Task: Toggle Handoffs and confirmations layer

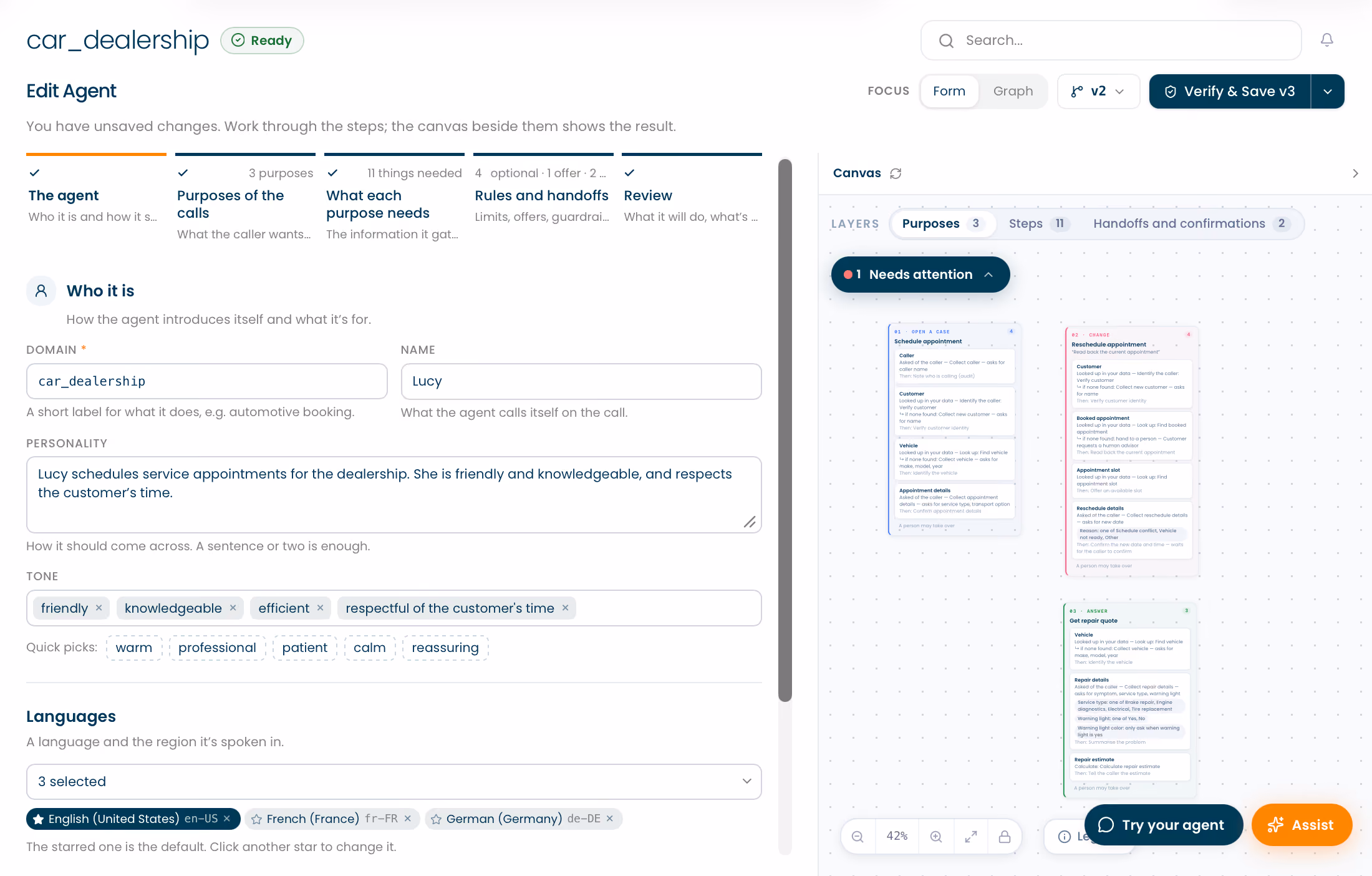Action: click(1192, 223)
